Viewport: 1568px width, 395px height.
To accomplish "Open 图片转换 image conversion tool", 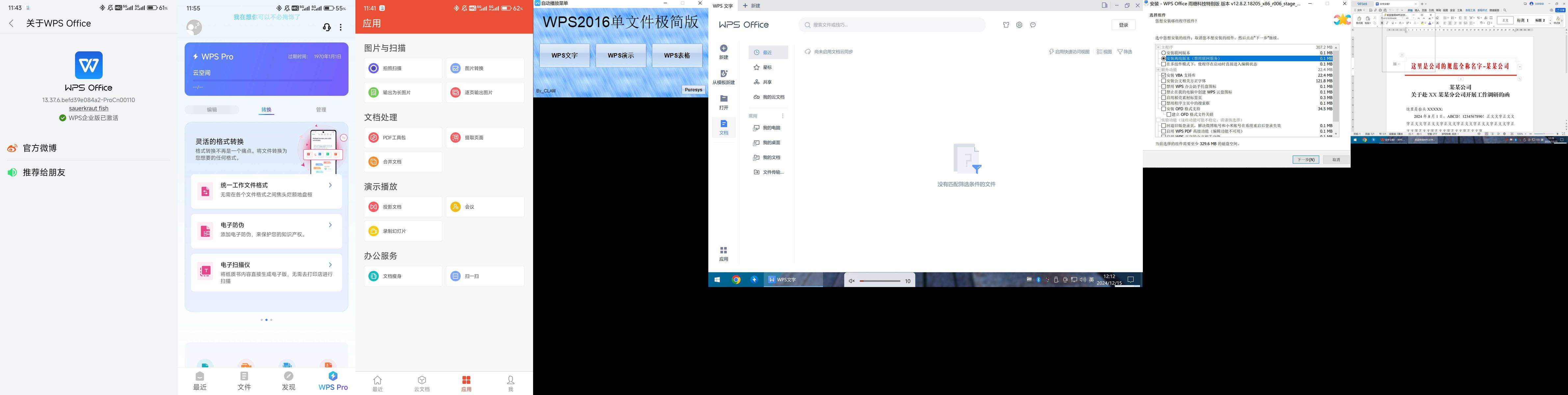I will pyautogui.click(x=484, y=68).
